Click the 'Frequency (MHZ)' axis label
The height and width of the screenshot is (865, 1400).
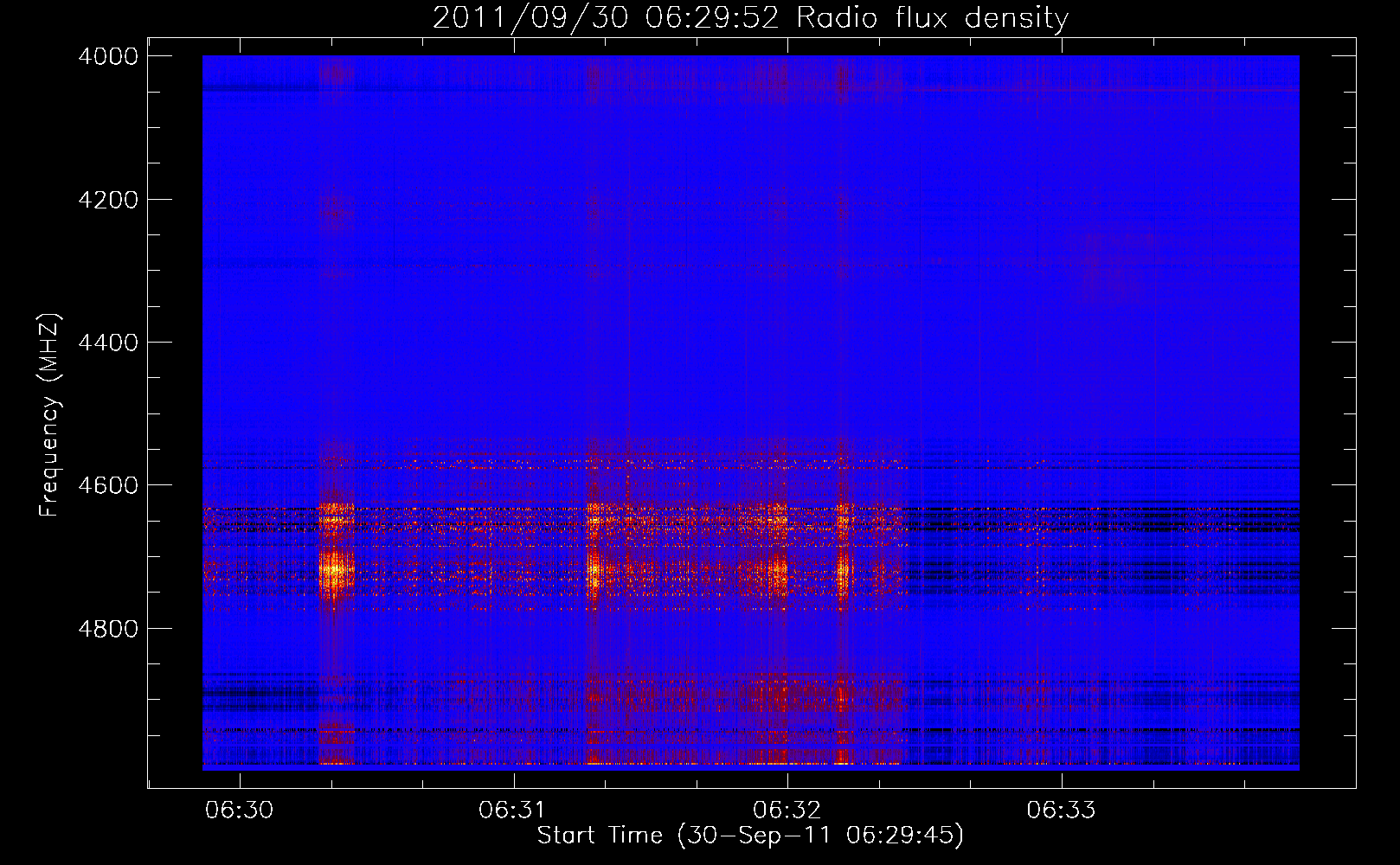click(49, 415)
